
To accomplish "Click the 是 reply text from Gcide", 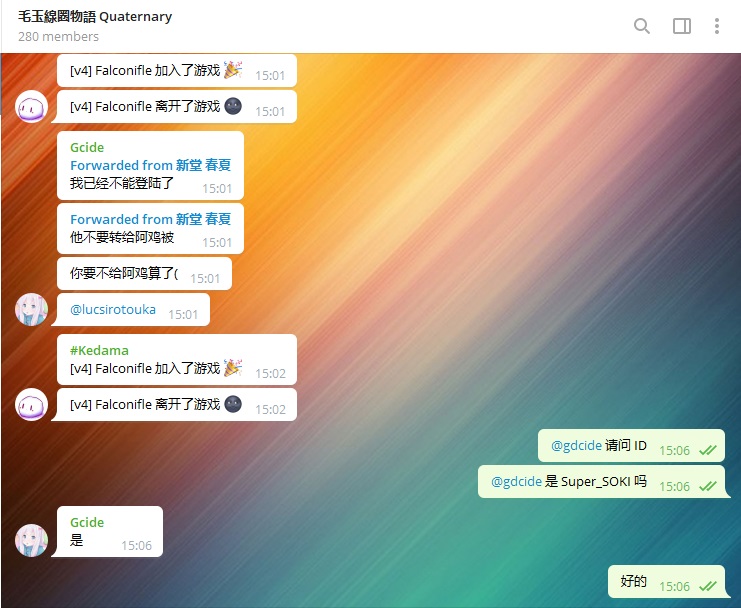I will (77, 540).
